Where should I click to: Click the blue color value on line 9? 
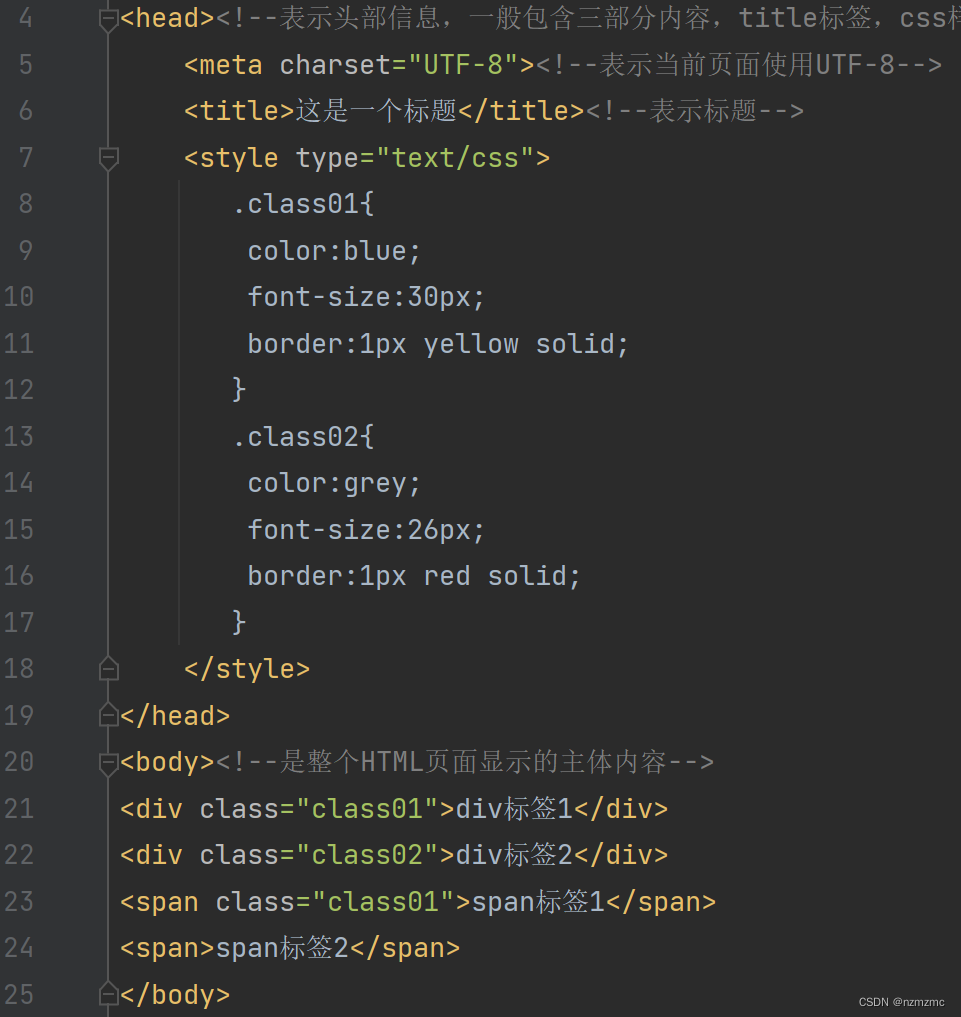374,250
